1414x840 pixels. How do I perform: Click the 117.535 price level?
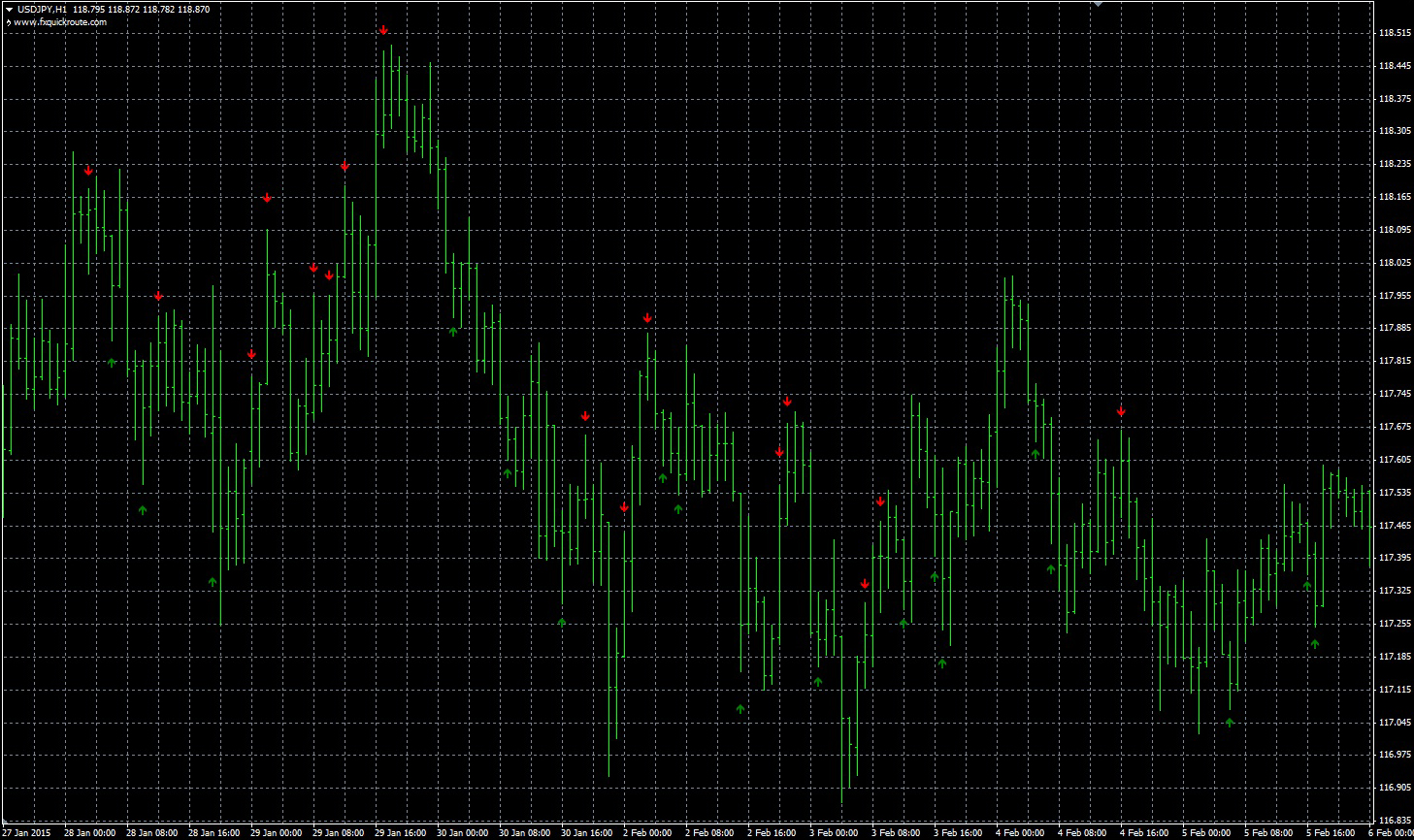(x=1394, y=493)
